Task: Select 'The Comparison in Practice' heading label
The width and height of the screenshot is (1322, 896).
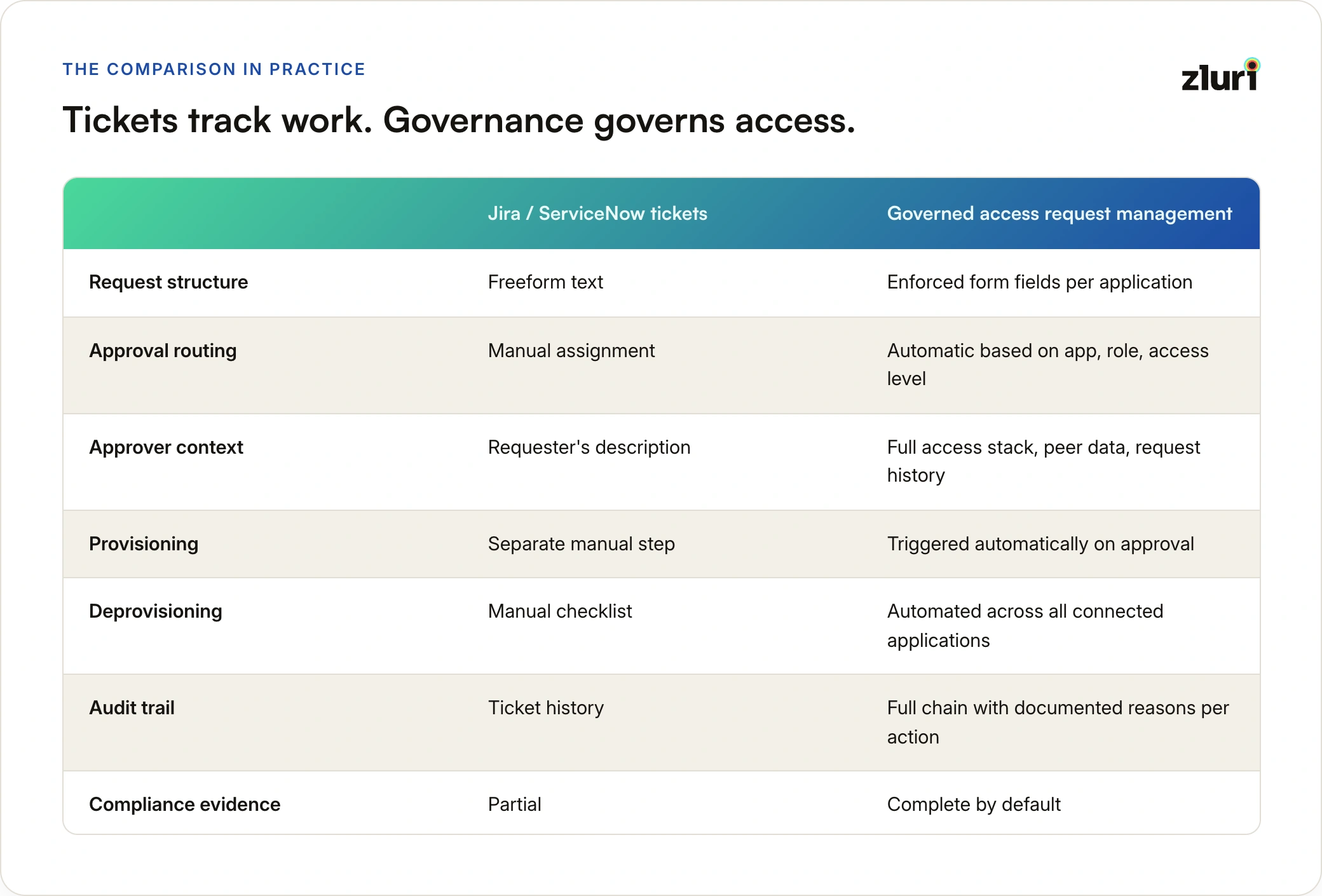Action: [214, 69]
